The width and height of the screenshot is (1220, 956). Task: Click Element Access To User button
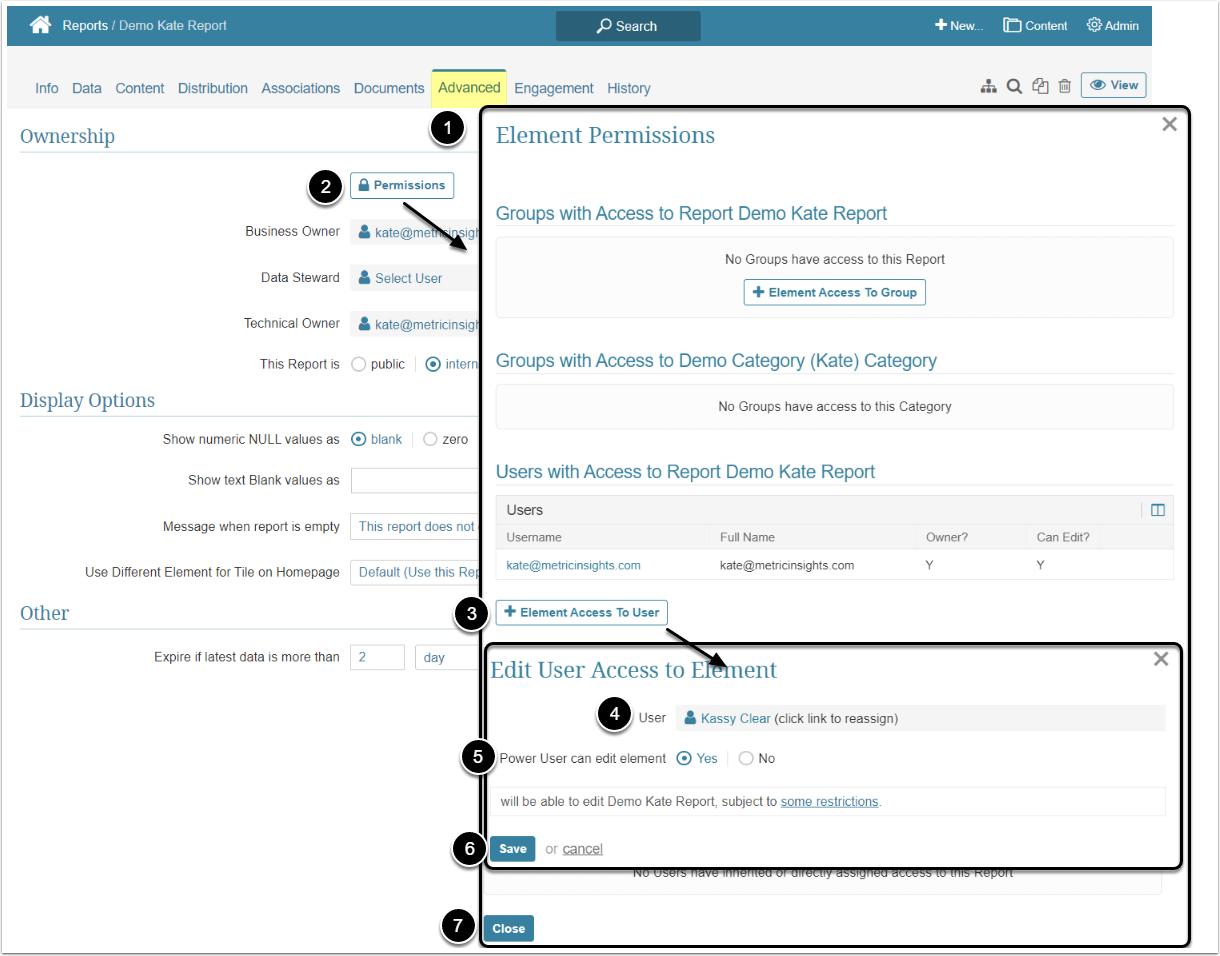(x=581, y=612)
